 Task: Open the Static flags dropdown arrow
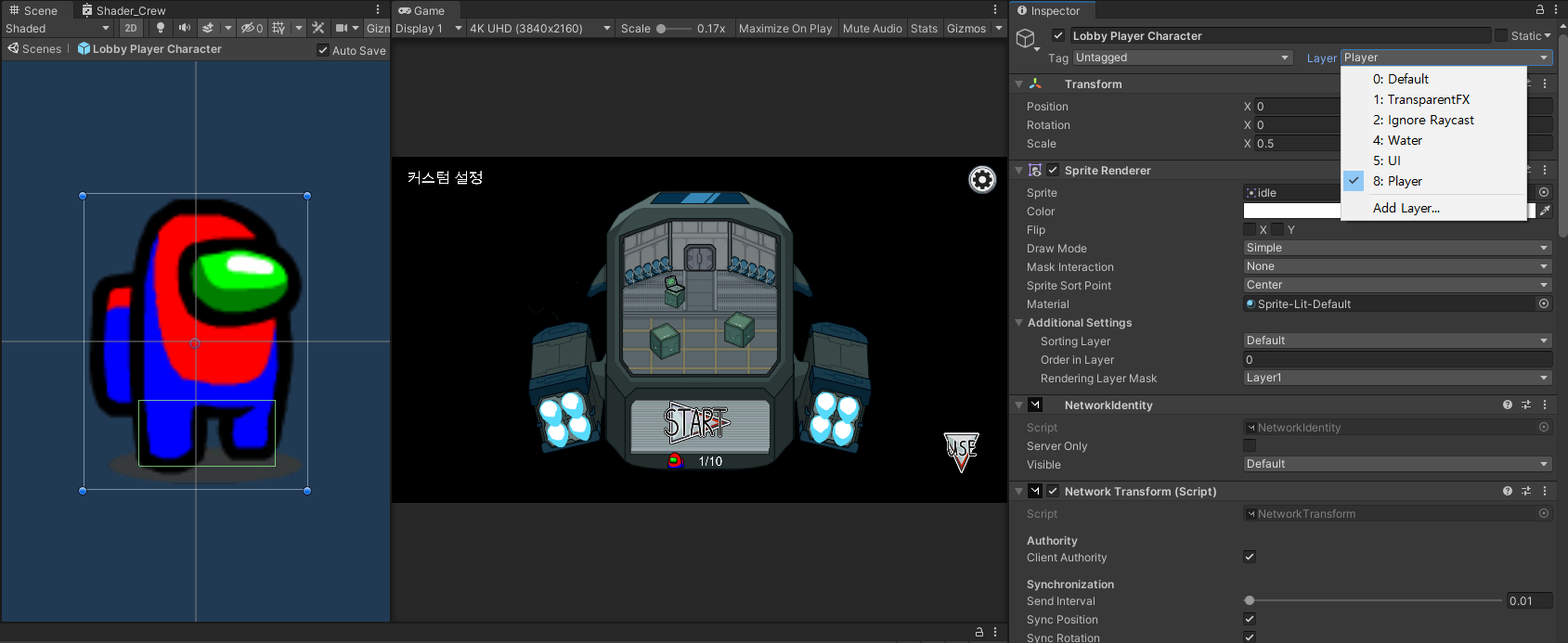[1548, 35]
